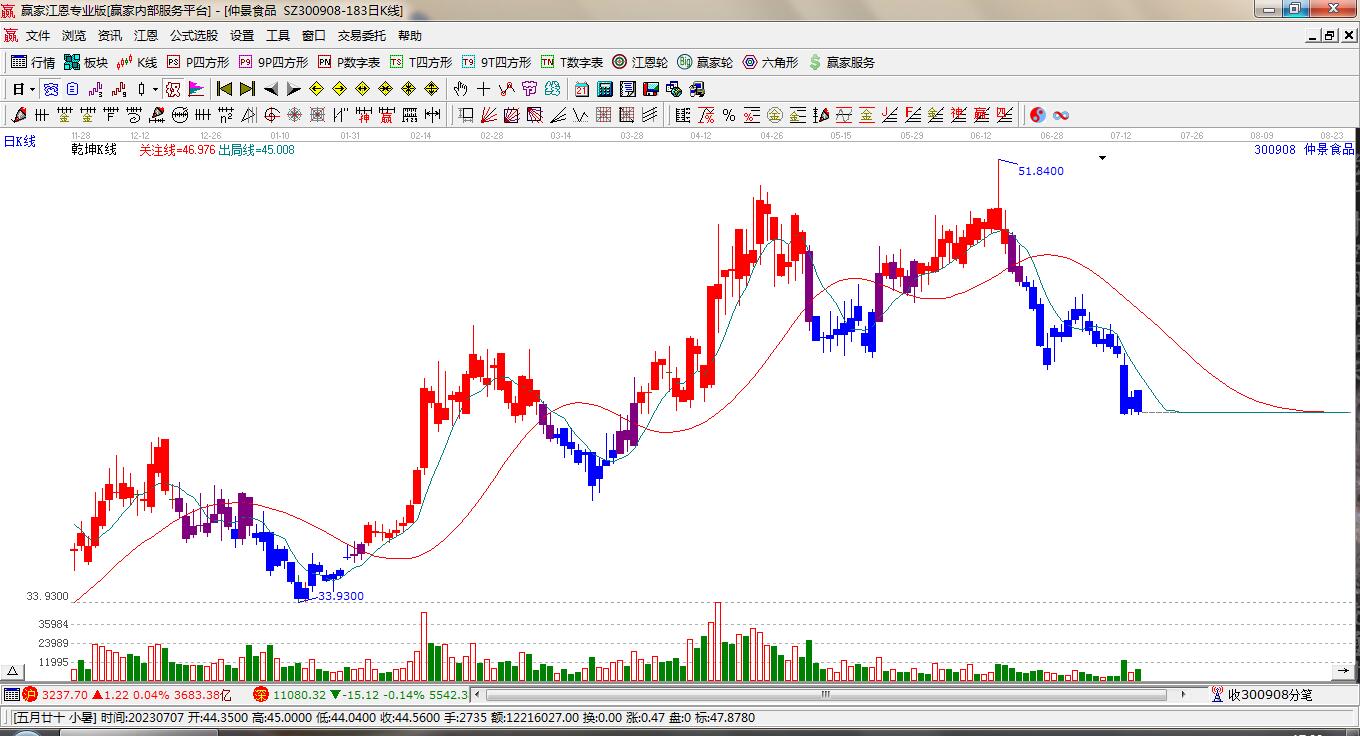1360x736 pixels.
Task: Click the yellow left-arrow diamond icon
Action: [317, 89]
